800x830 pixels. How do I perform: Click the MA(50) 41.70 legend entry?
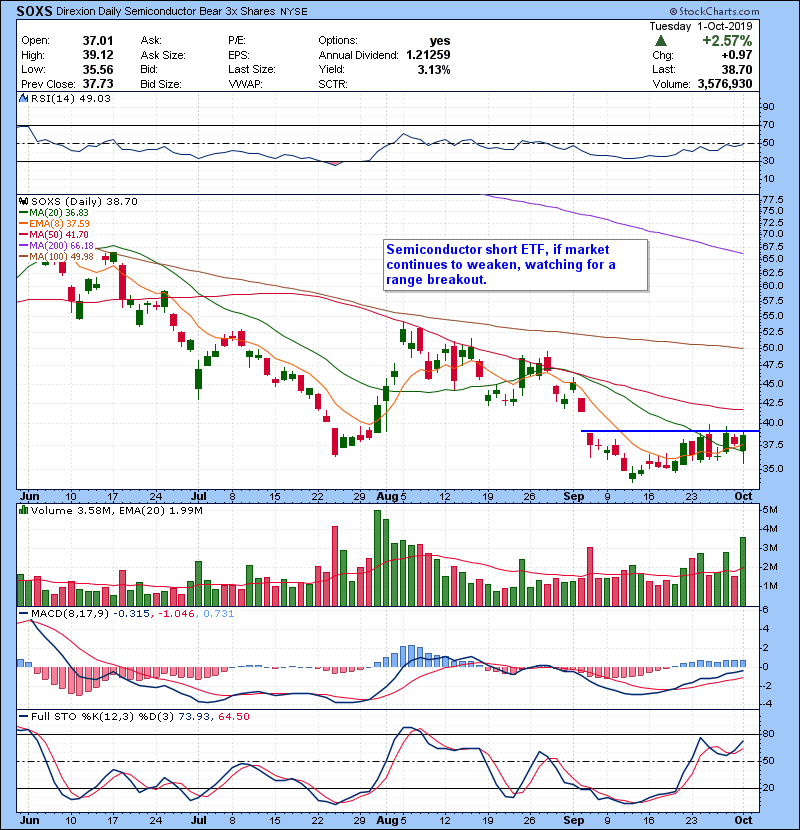[54, 234]
